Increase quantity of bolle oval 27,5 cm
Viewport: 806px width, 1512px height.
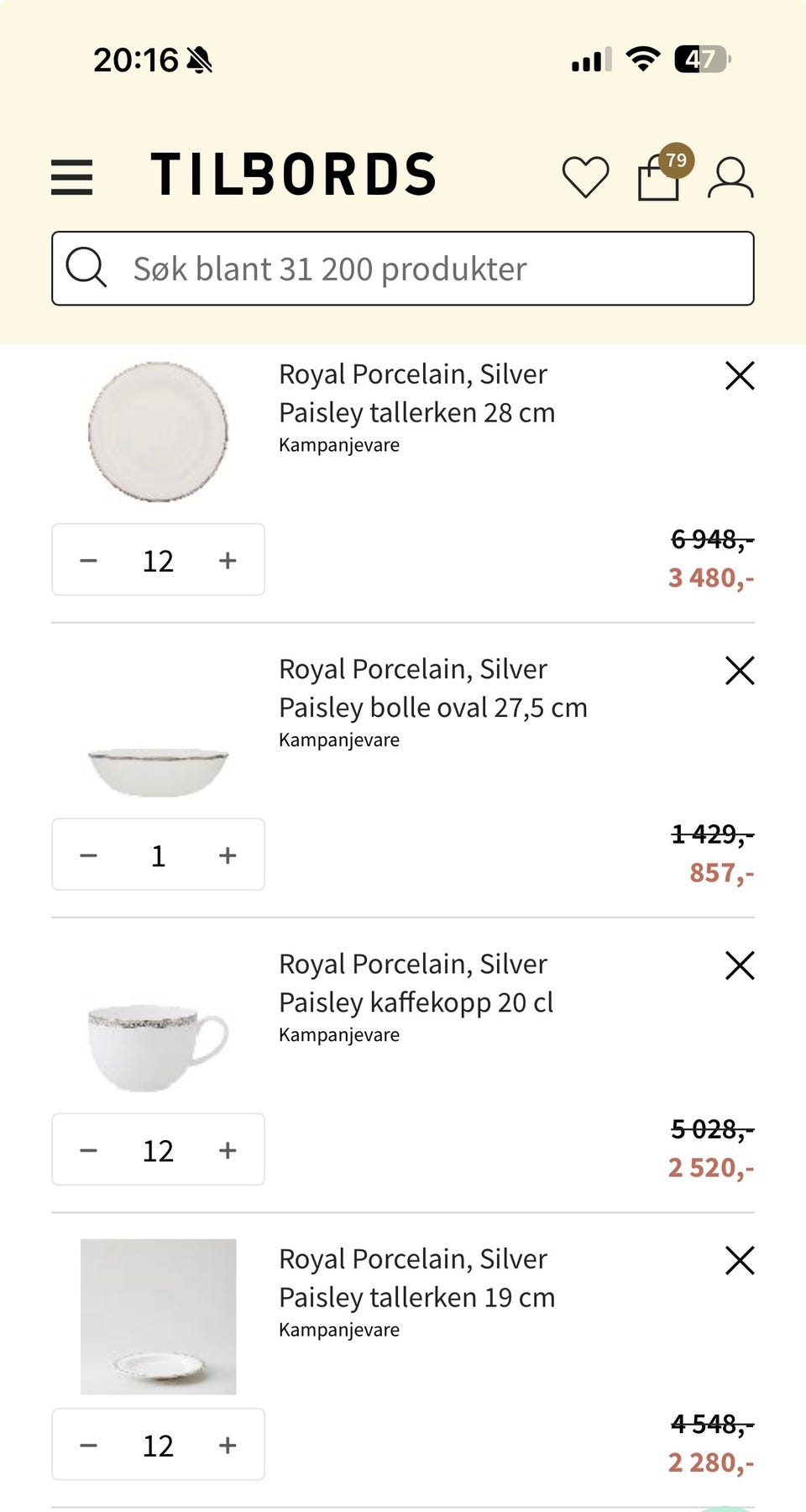click(x=228, y=855)
